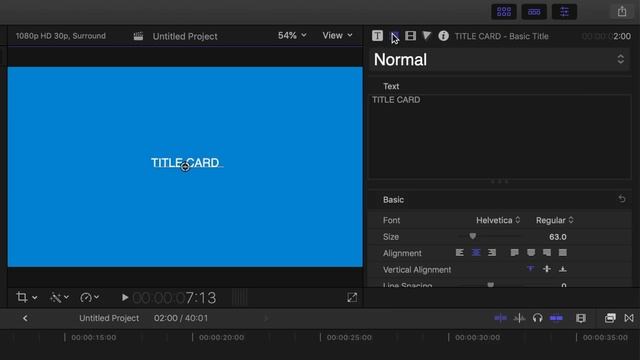Align text right
The image size is (640, 360).
click(492, 253)
